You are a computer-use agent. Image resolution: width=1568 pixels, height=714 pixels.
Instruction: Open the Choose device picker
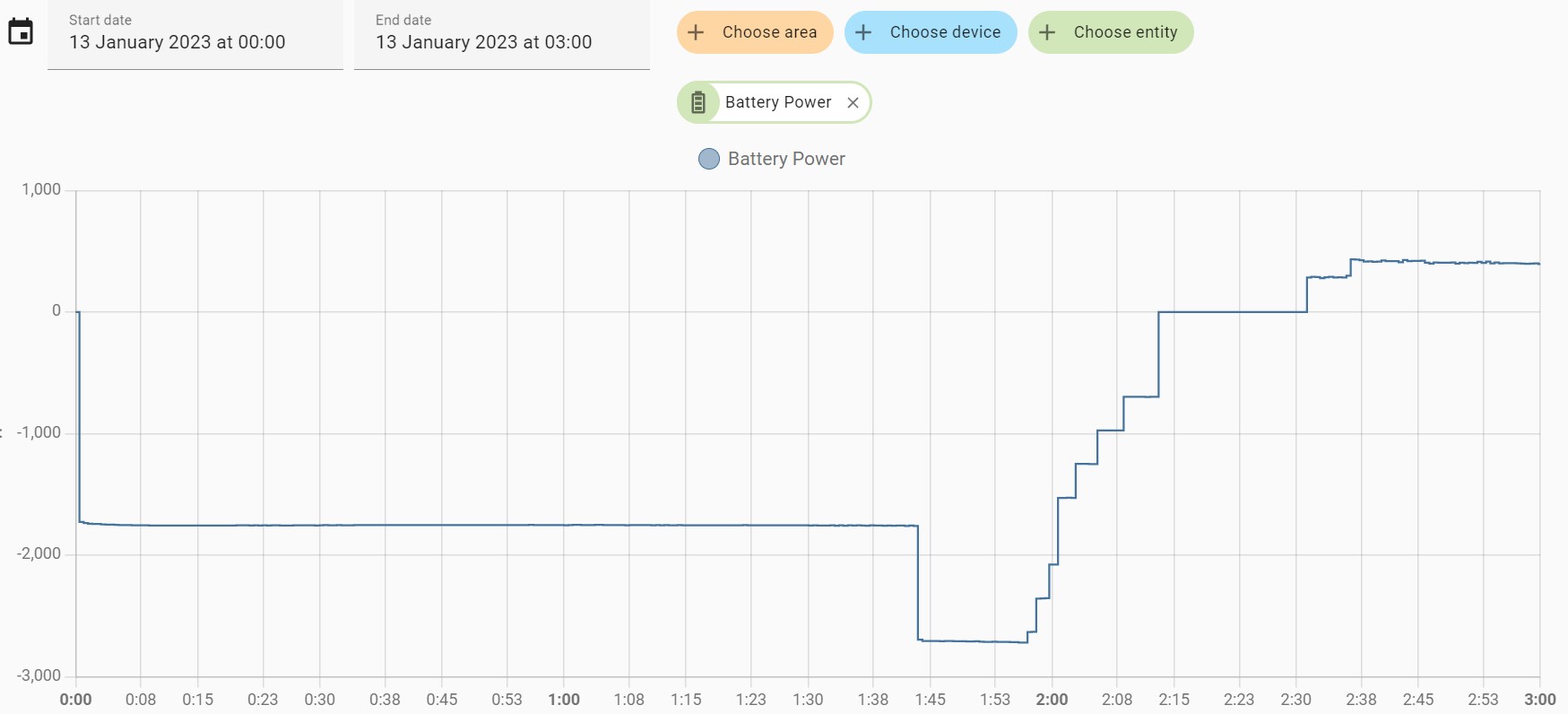pyautogui.click(x=931, y=32)
